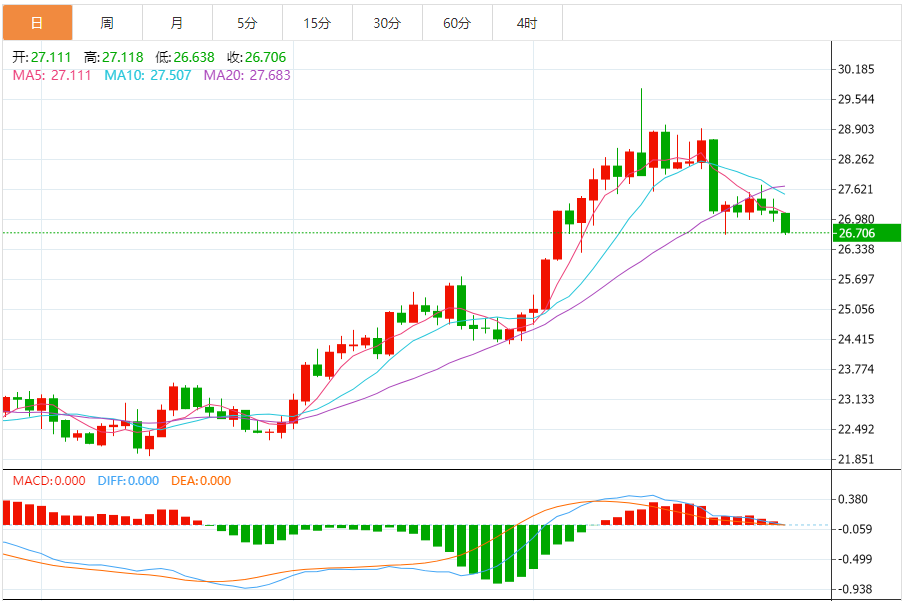
Task: Click the 收:26.706 close price value
Action: [257, 57]
